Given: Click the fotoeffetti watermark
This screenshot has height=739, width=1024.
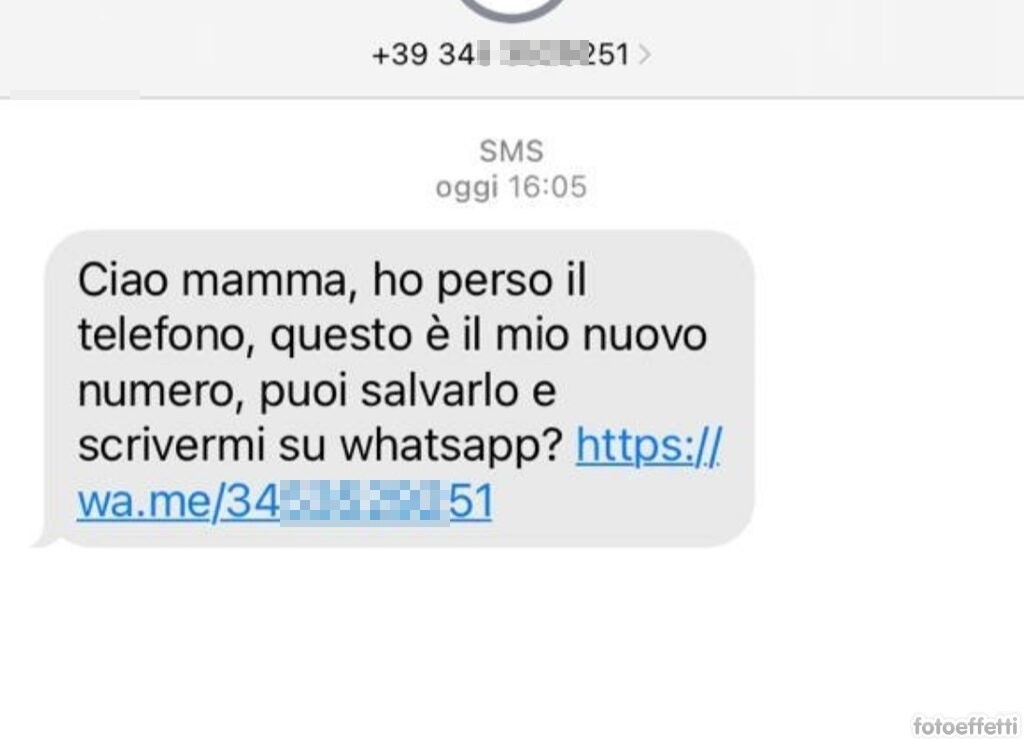Looking at the screenshot, I should tap(965, 725).
